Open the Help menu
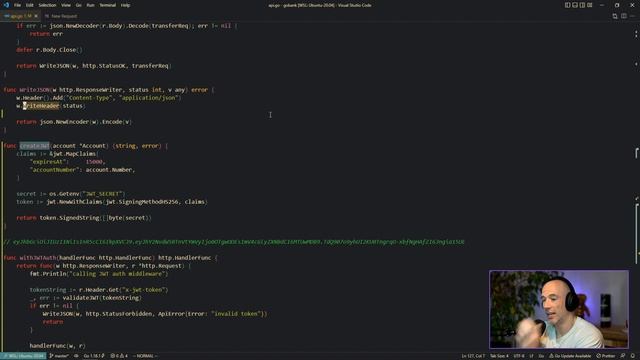This screenshot has height=360, width=640. [x=125, y=5]
